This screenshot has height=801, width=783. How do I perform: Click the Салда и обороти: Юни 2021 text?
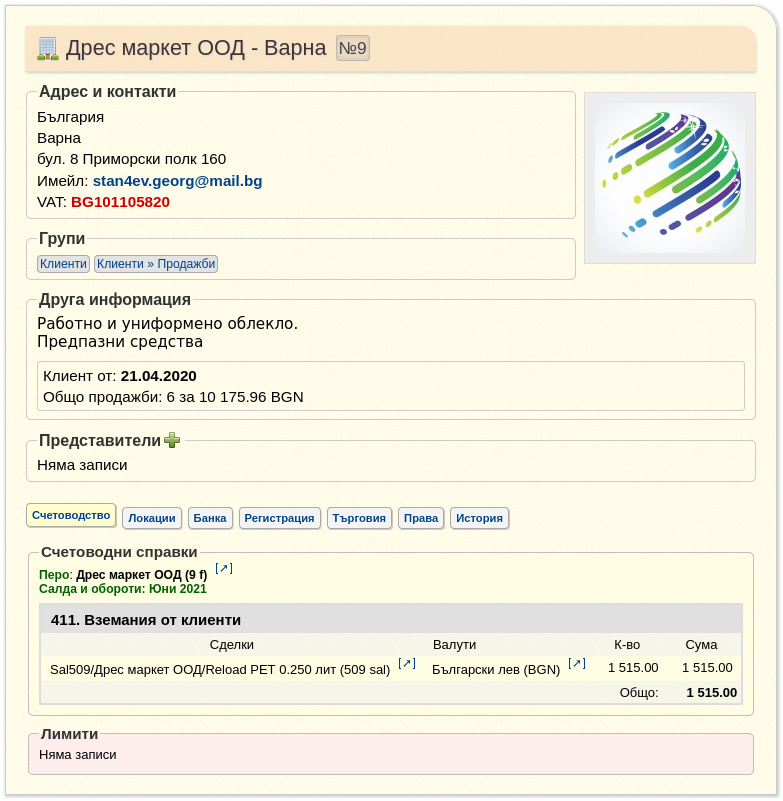[123, 589]
